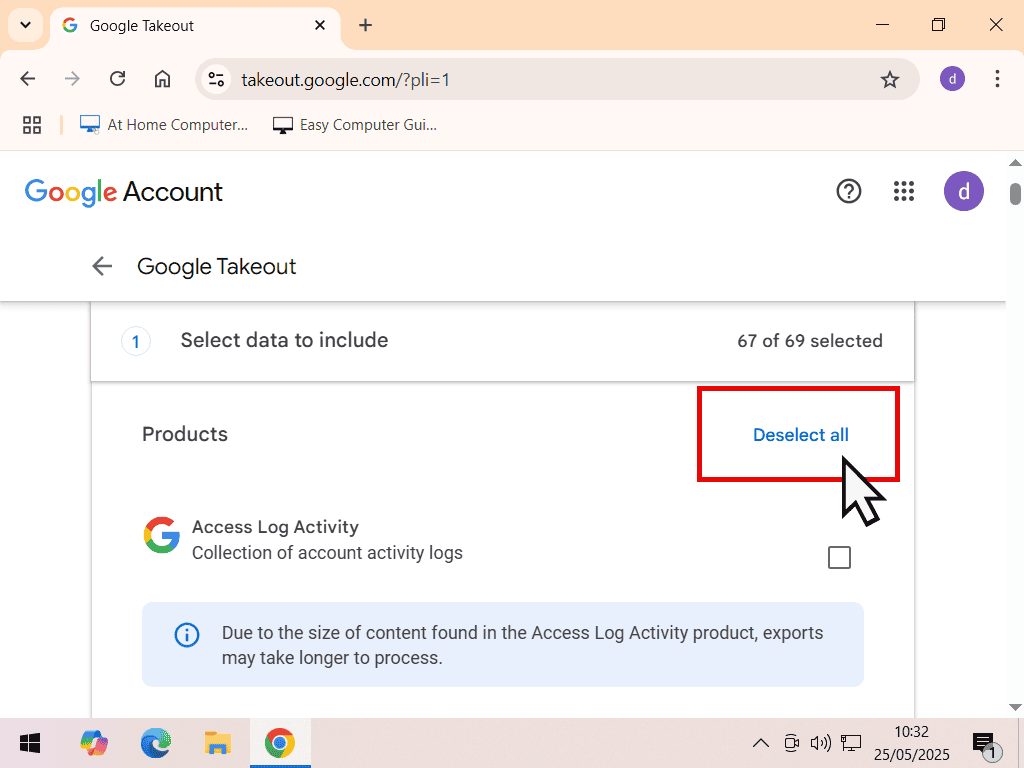Open Chrome three-dot menu

(997, 79)
